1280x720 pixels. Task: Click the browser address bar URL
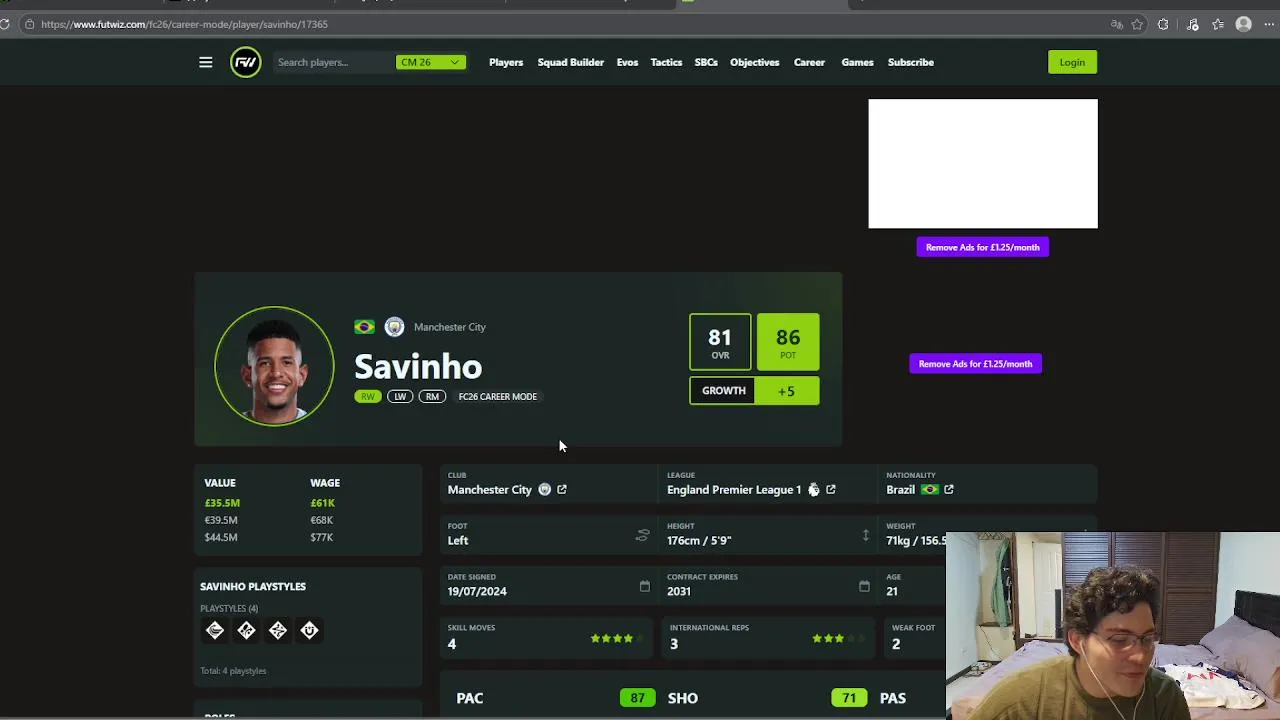tap(184, 24)
